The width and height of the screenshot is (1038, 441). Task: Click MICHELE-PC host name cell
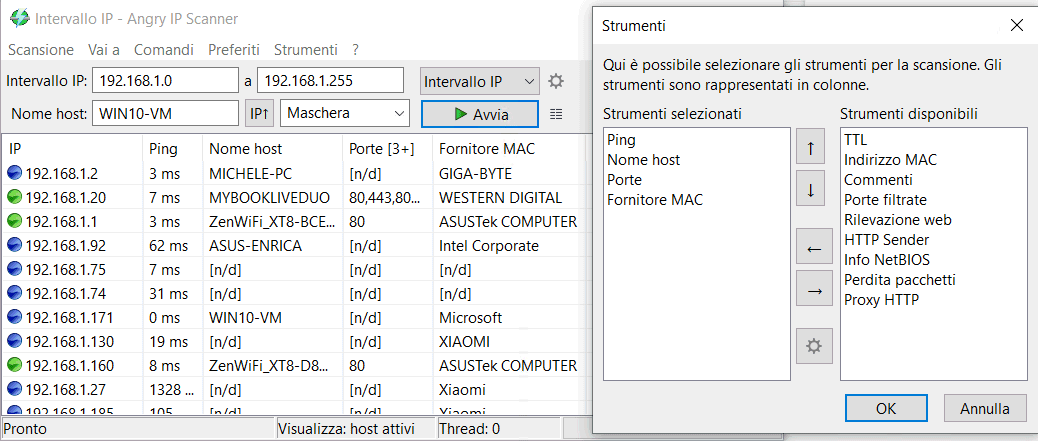tap(250, 174)
